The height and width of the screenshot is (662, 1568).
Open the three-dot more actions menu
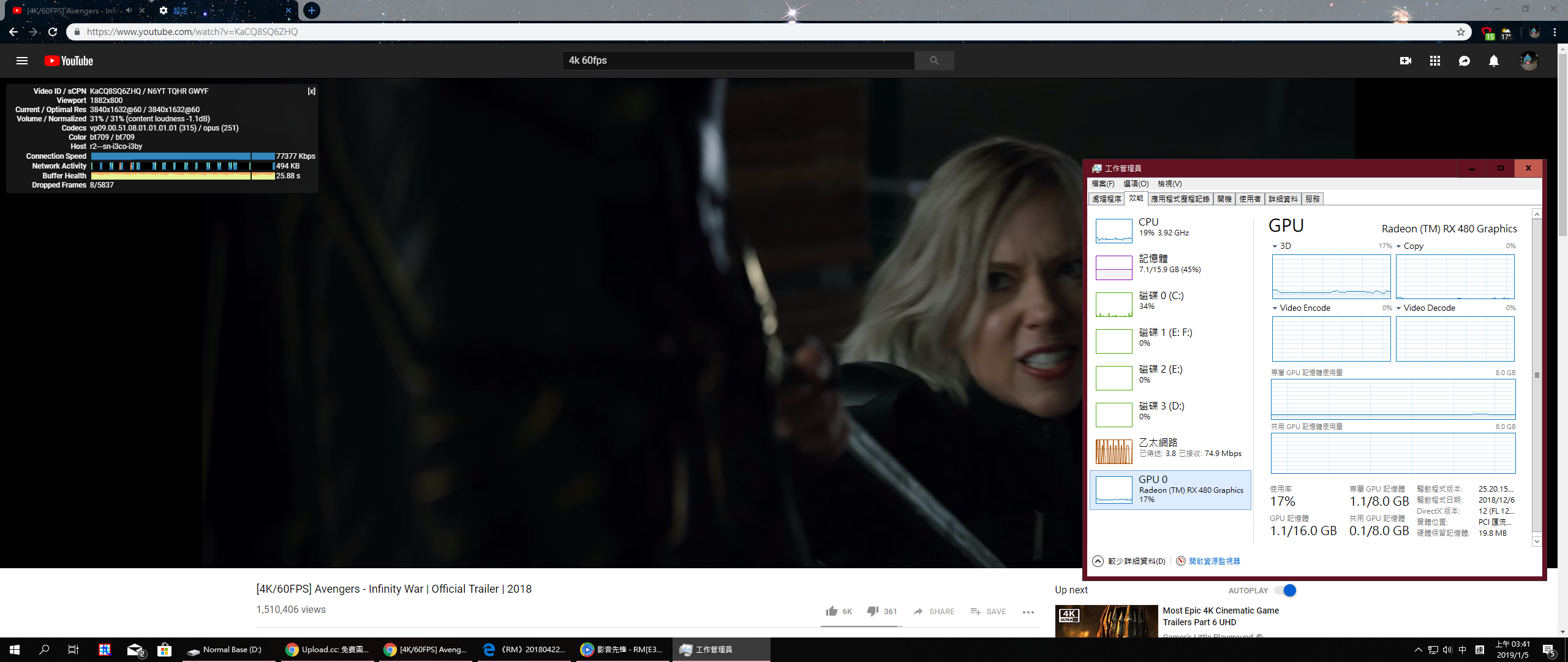(x=1028, y=612)
